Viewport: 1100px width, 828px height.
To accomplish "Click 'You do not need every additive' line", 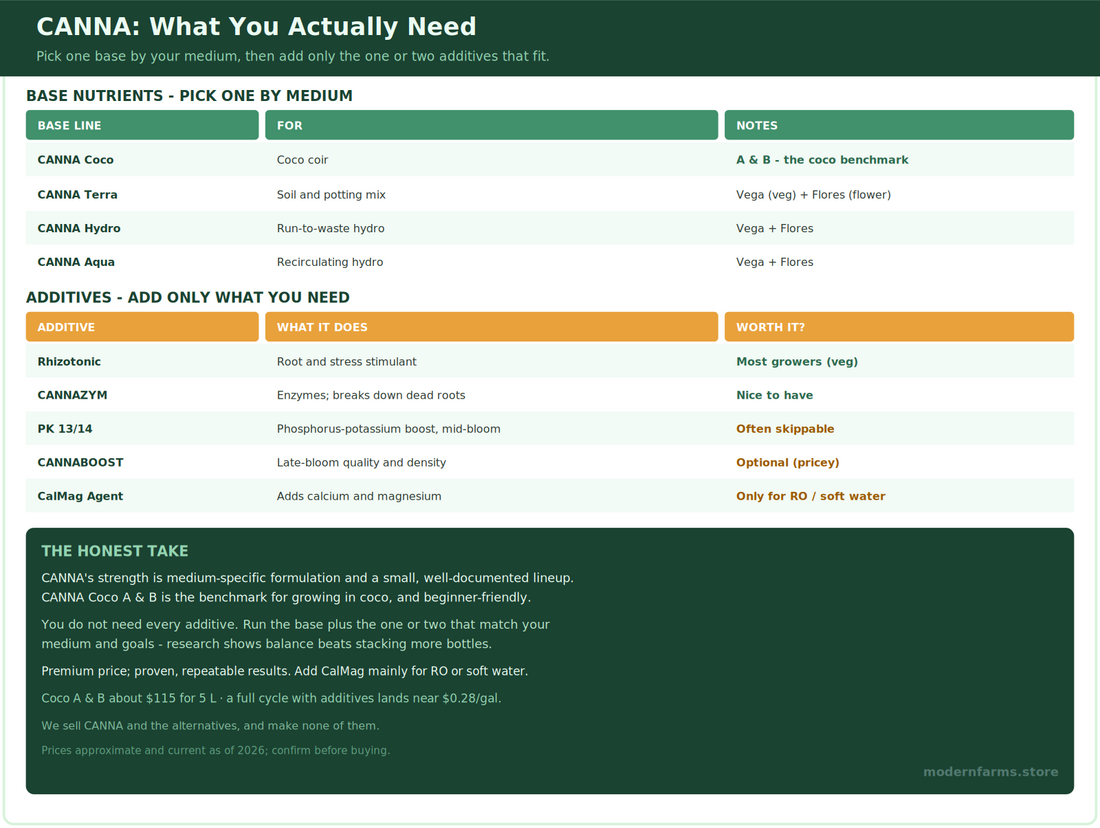I will [x=295, y=625].
